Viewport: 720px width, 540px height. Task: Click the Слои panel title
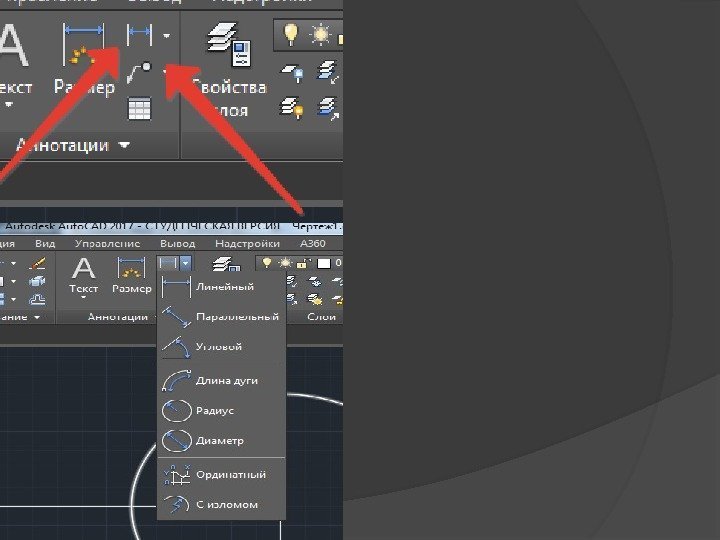(x=321, y=317)
